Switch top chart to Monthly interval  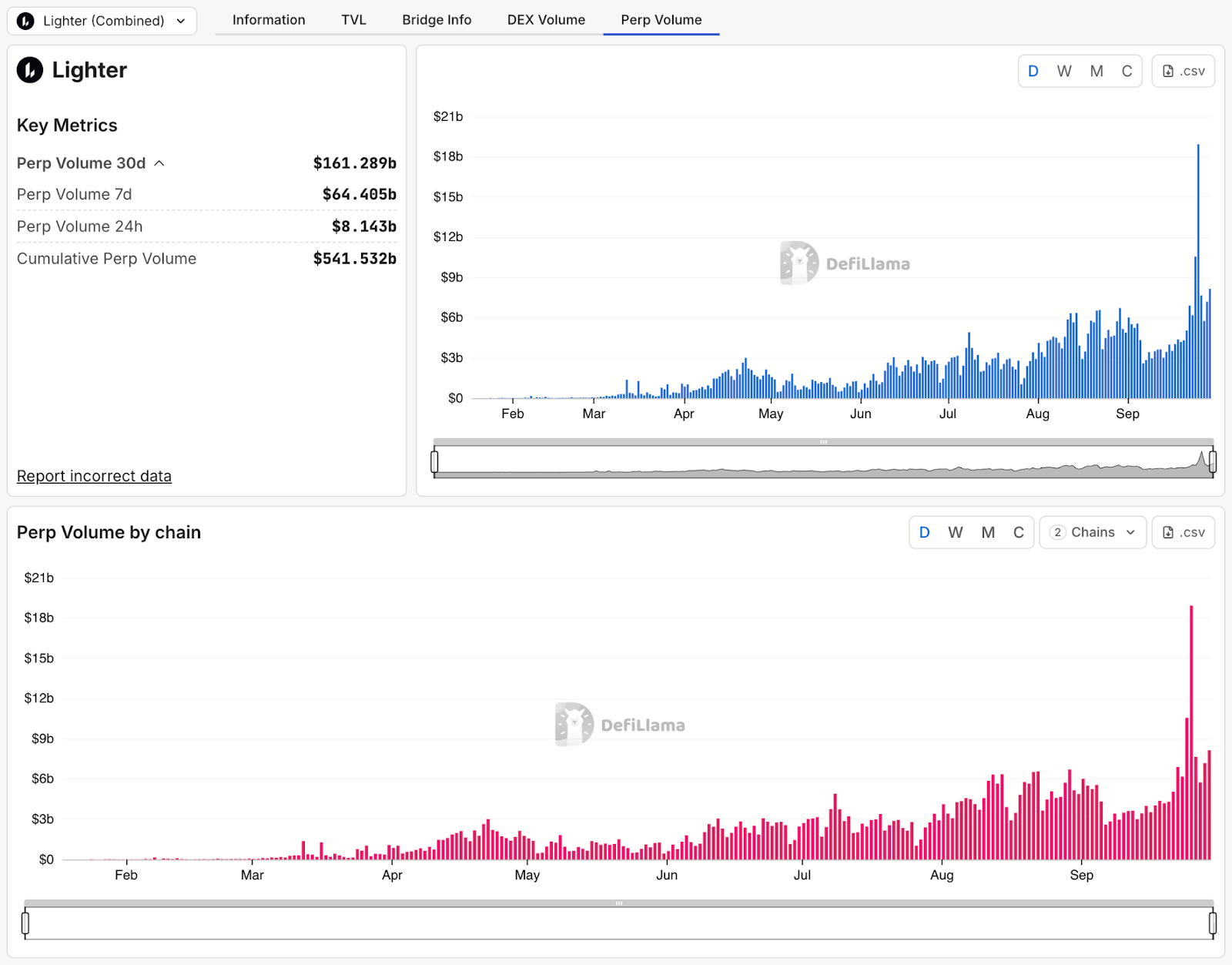pos(1096,71)
